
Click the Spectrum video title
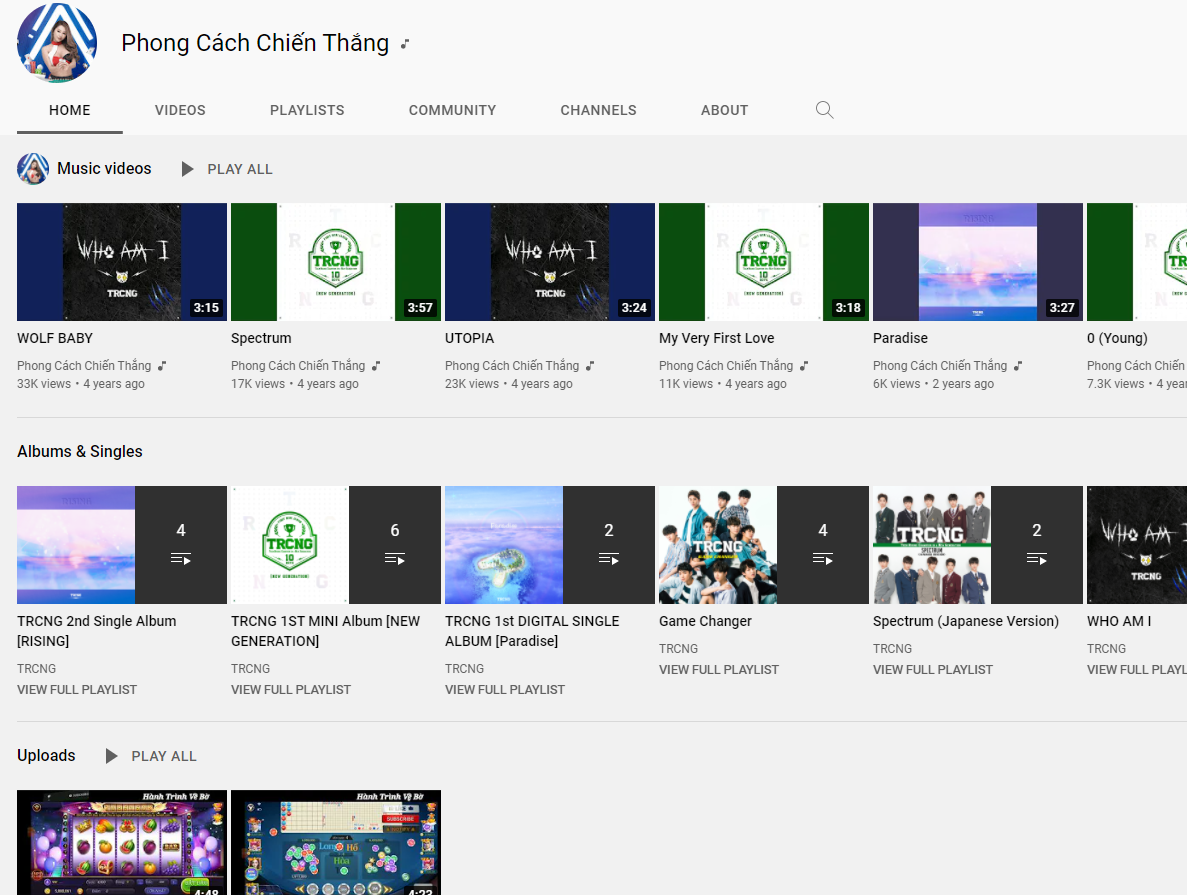coord(261,338)
